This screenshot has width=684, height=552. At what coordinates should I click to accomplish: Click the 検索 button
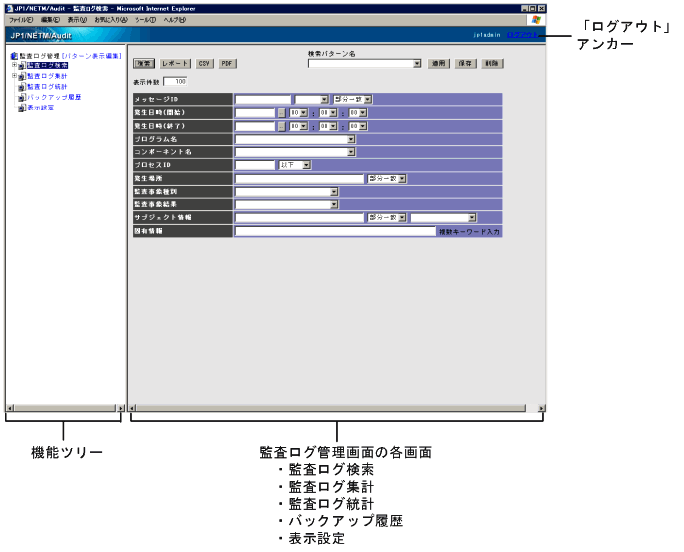click(x=144, y=64)
